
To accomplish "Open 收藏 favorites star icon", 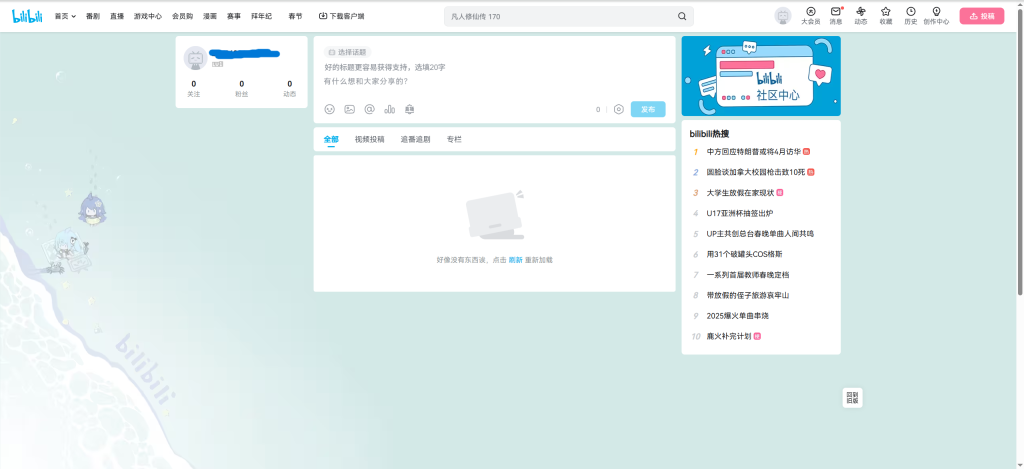I will click(x=885, y=12).
